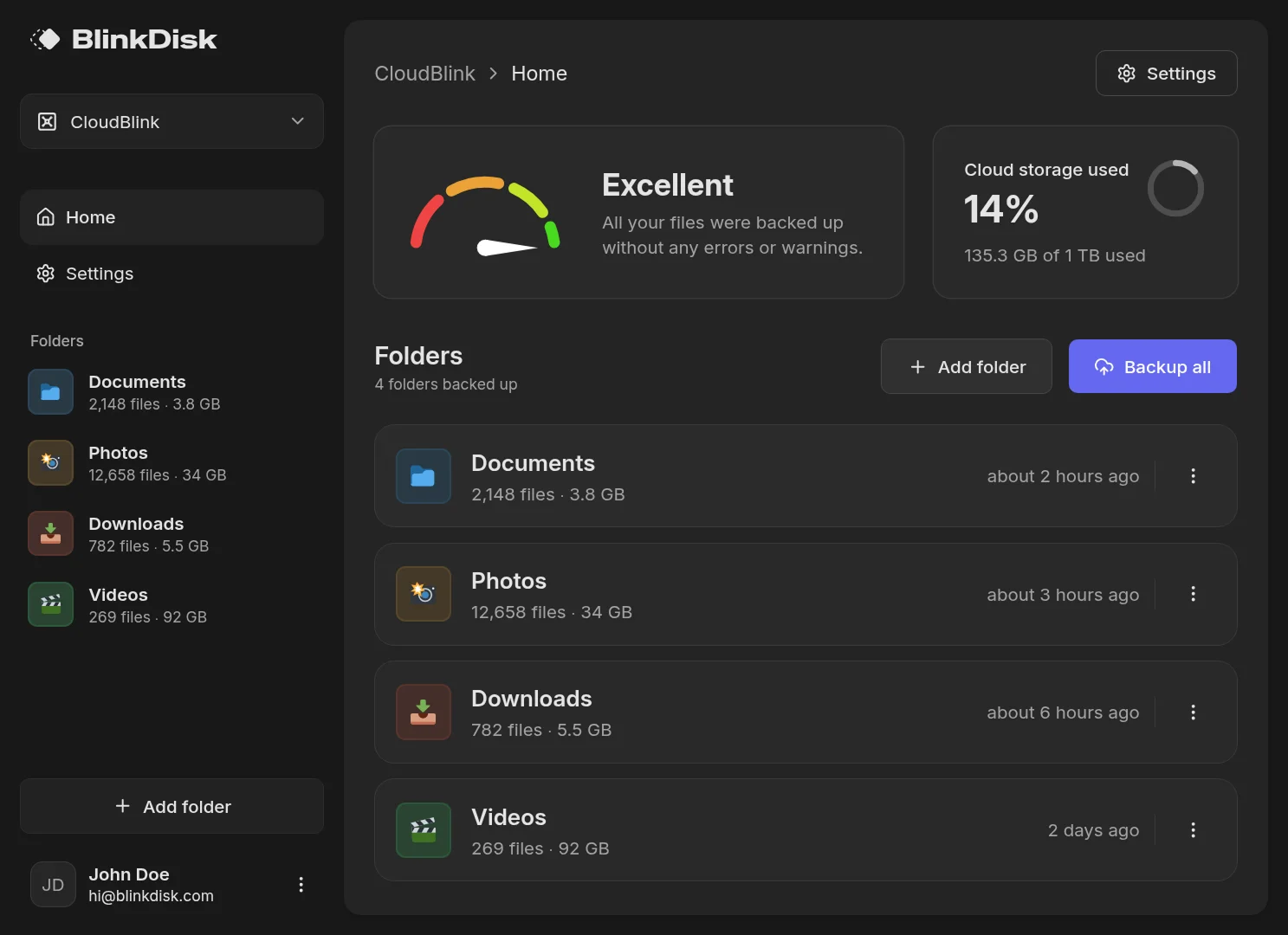1288x935 pixels.
Task: Open the Documents folder icon in sidebar
Action: (x=50, y=391)
